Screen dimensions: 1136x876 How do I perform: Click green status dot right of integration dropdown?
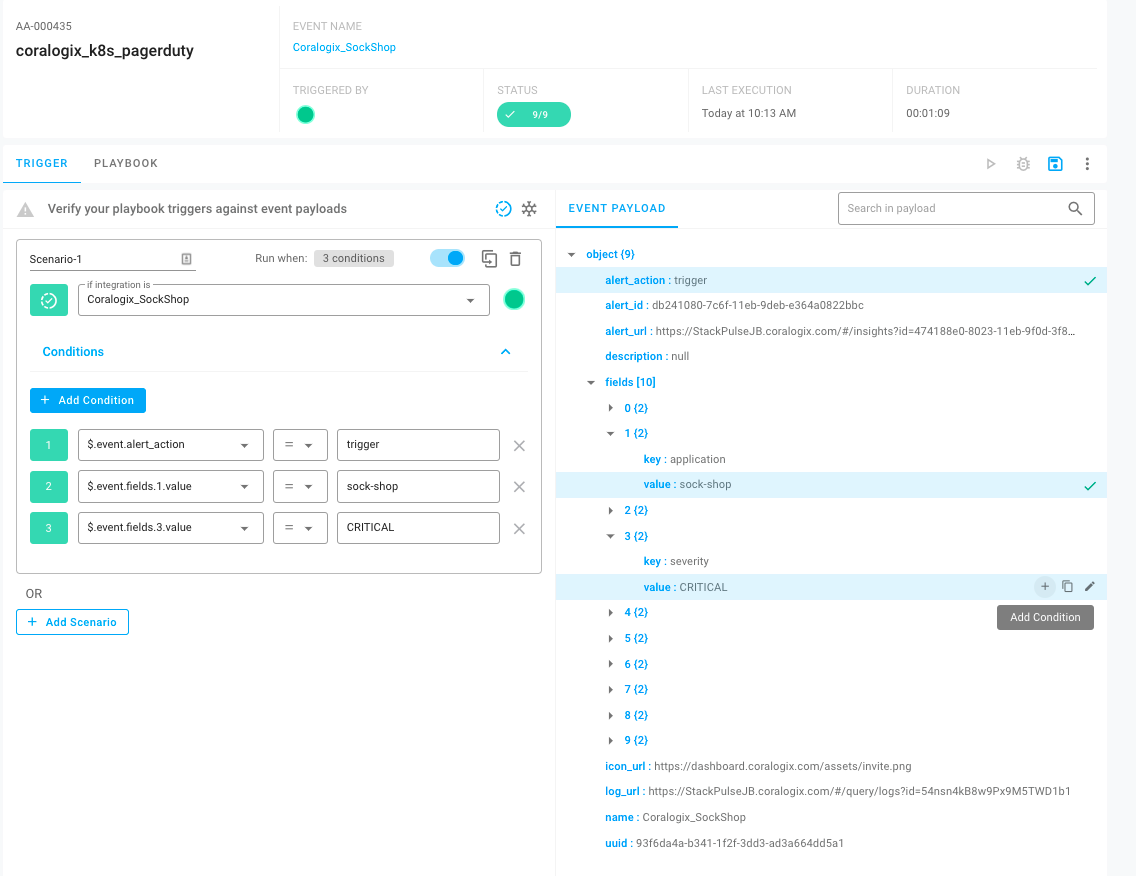coord(514,299)
